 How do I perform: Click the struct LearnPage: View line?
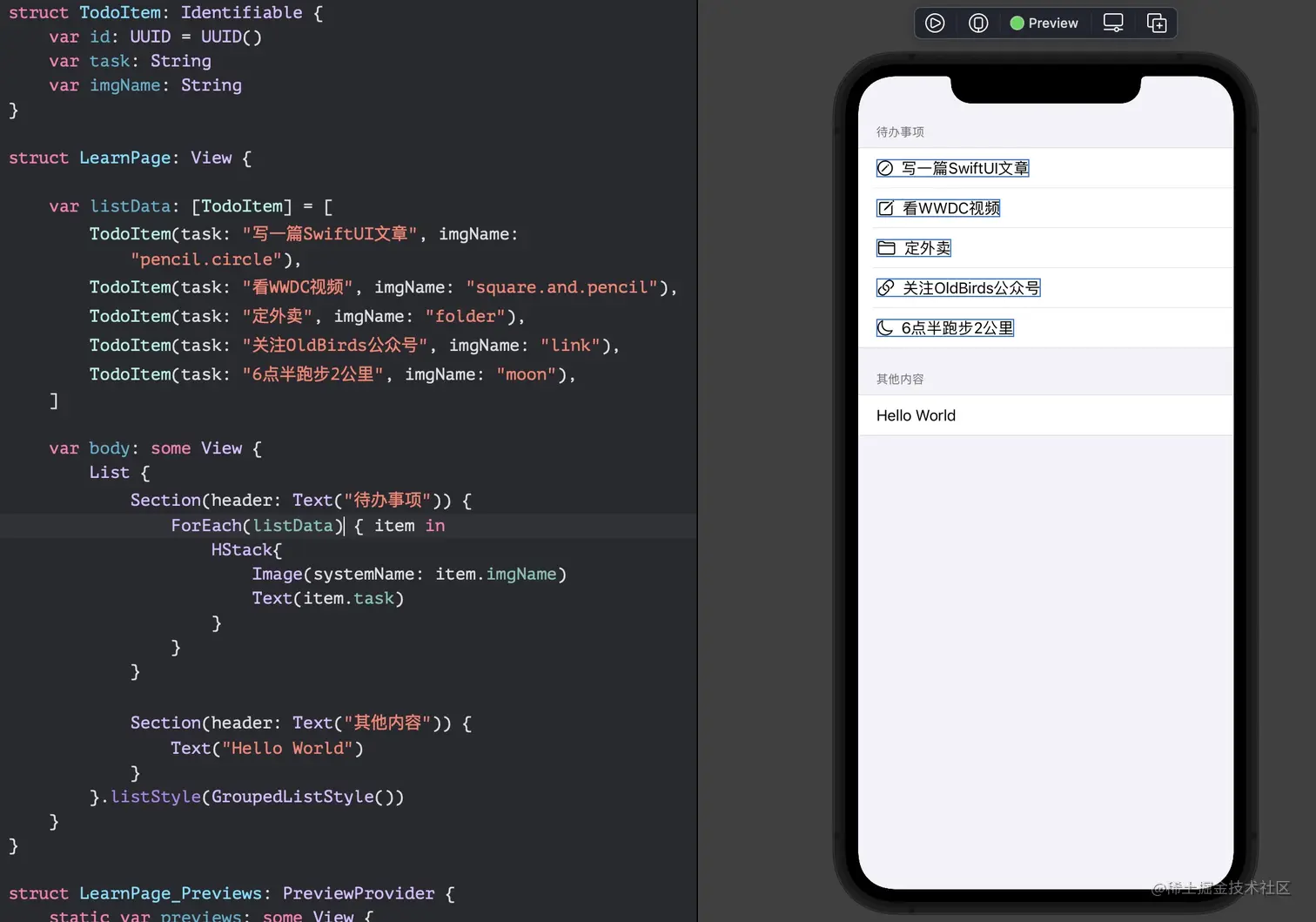click(x=130, y=158)
